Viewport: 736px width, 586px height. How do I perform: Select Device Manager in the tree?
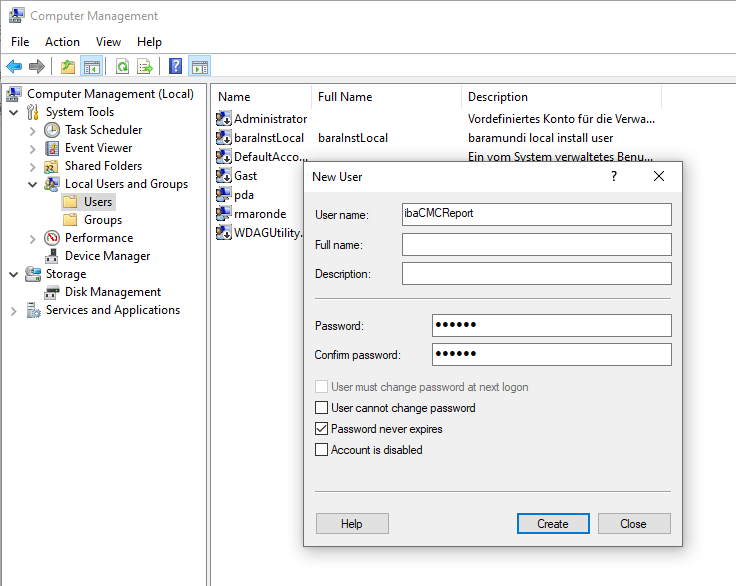click(x=107, y=256)
